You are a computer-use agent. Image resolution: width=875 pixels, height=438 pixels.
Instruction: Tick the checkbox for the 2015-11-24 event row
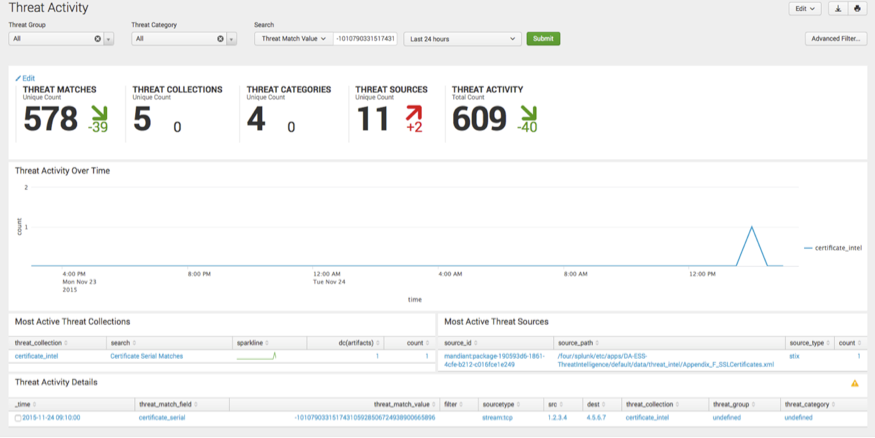coord(18,418)
